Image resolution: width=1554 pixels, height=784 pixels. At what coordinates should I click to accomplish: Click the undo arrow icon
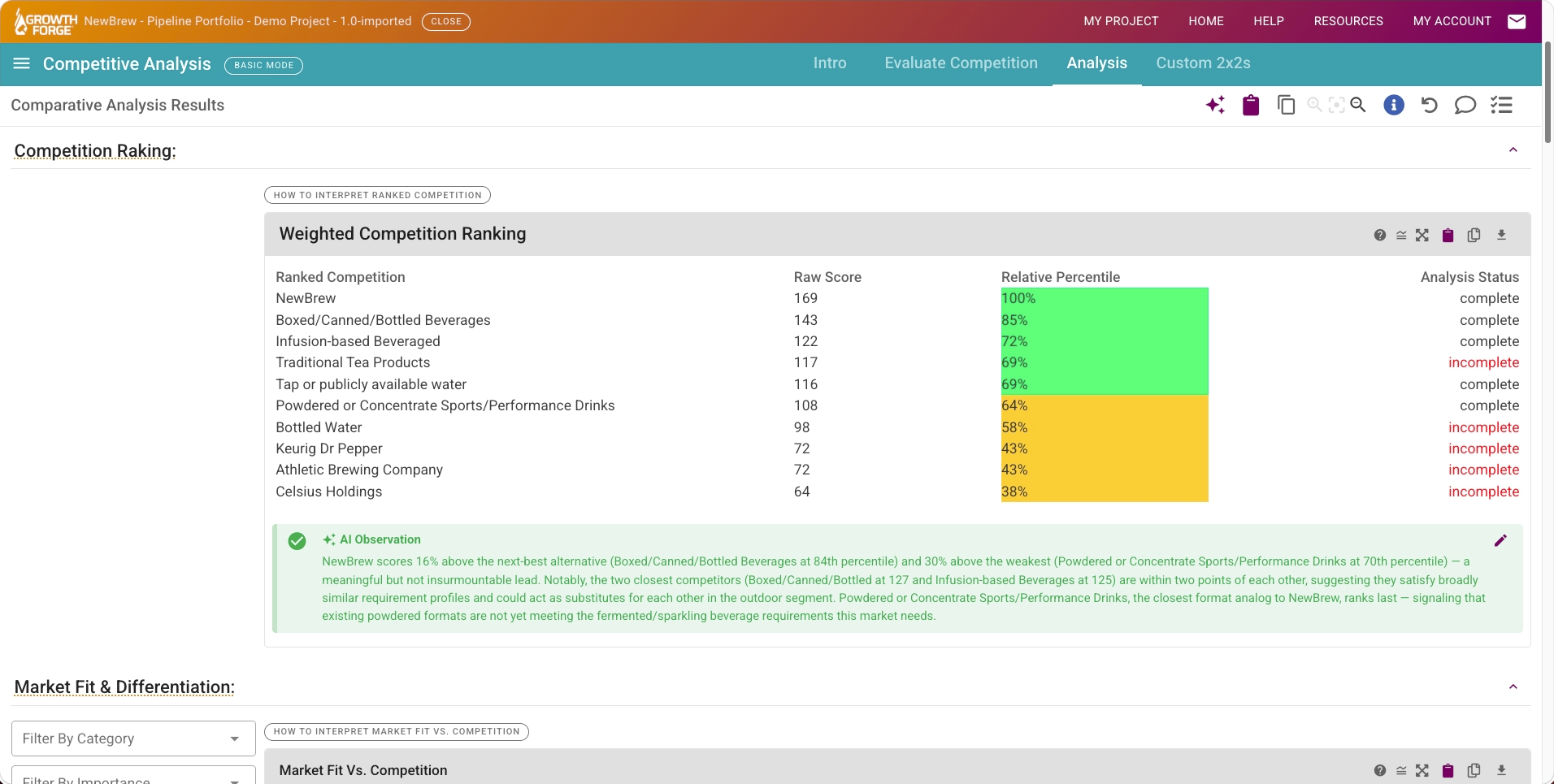[1429, 105]
